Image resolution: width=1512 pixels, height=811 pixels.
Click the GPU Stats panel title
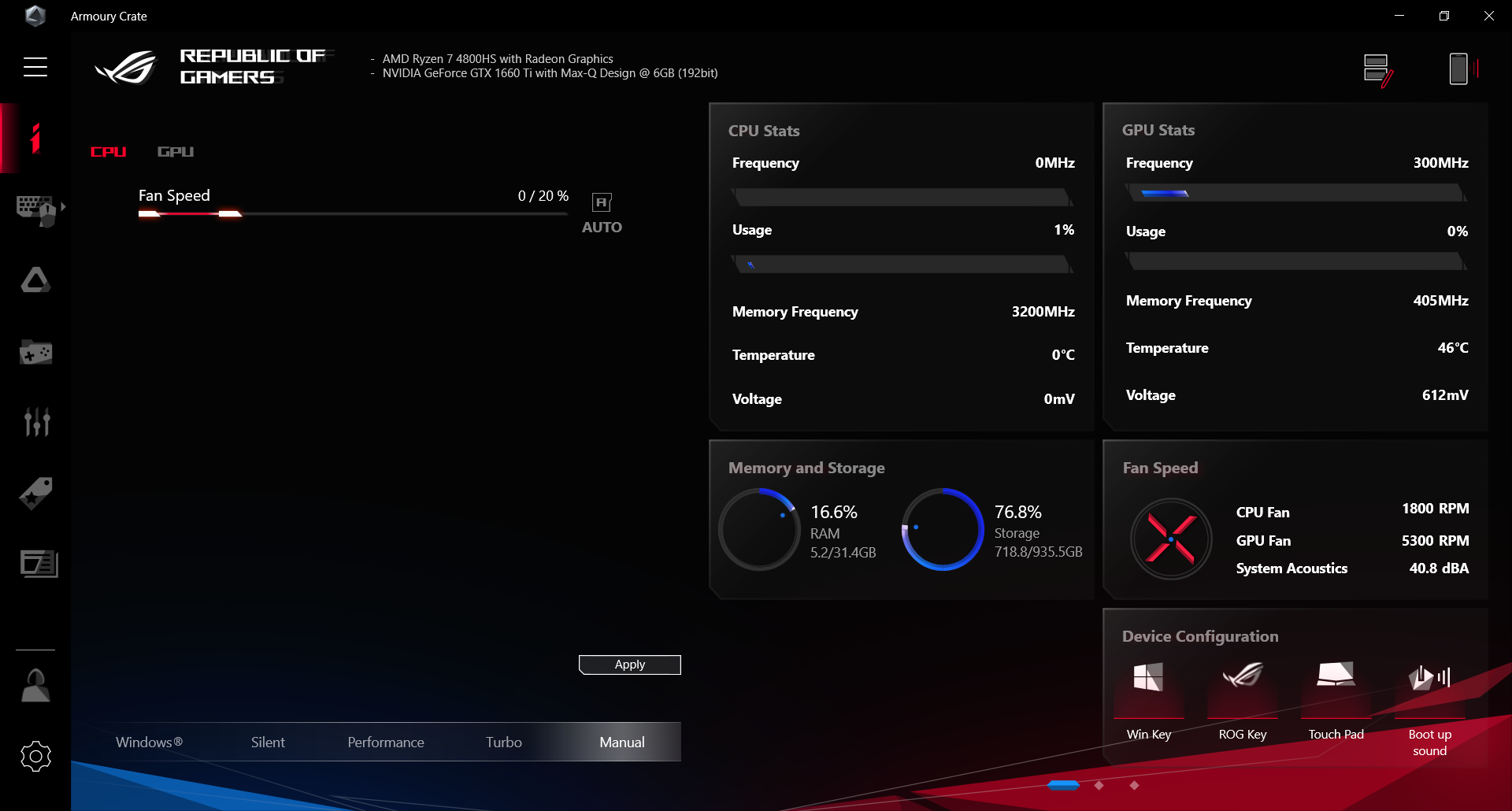pos(1158,130)
